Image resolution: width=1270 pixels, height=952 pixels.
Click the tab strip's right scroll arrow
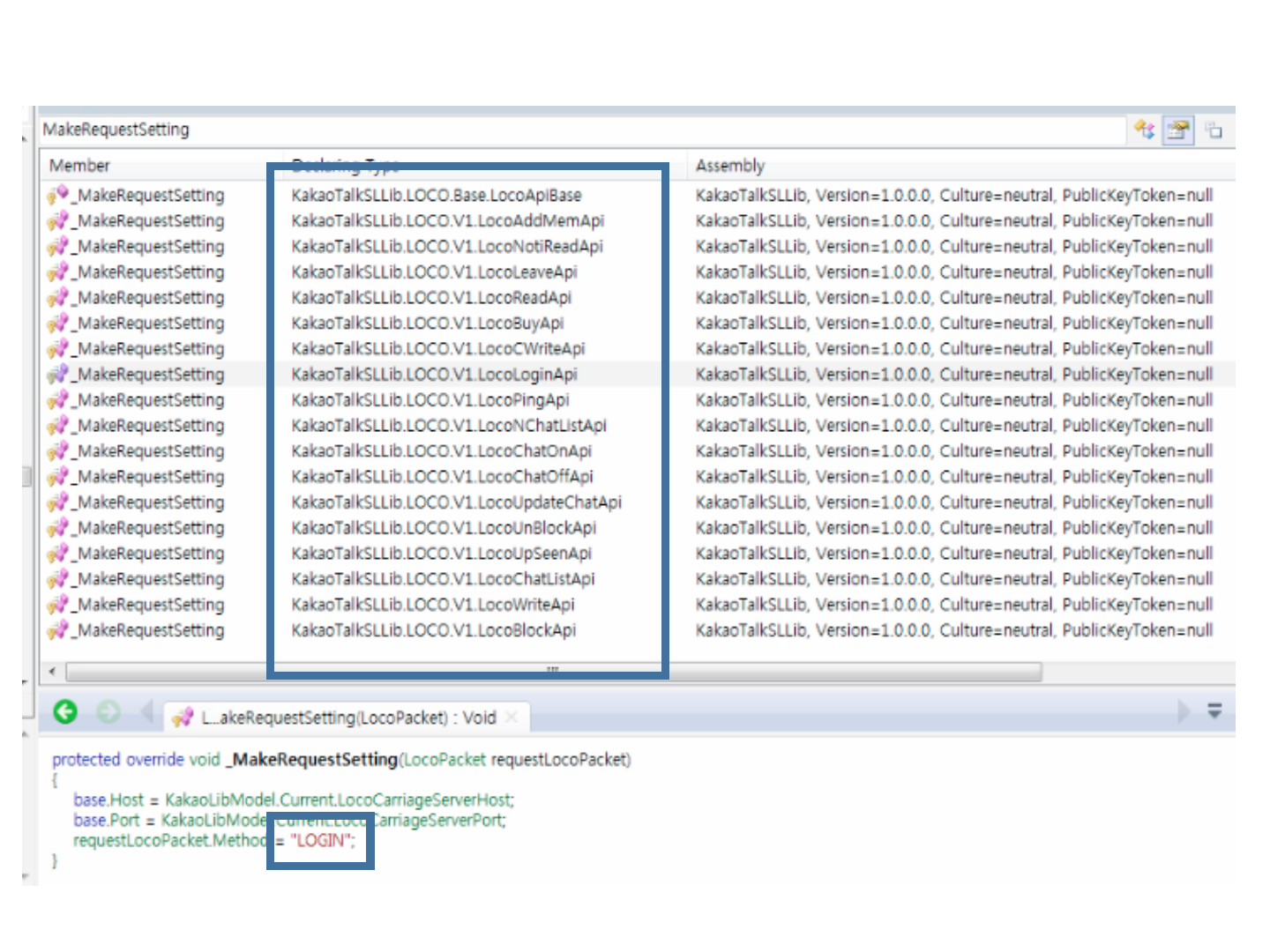1184,710
